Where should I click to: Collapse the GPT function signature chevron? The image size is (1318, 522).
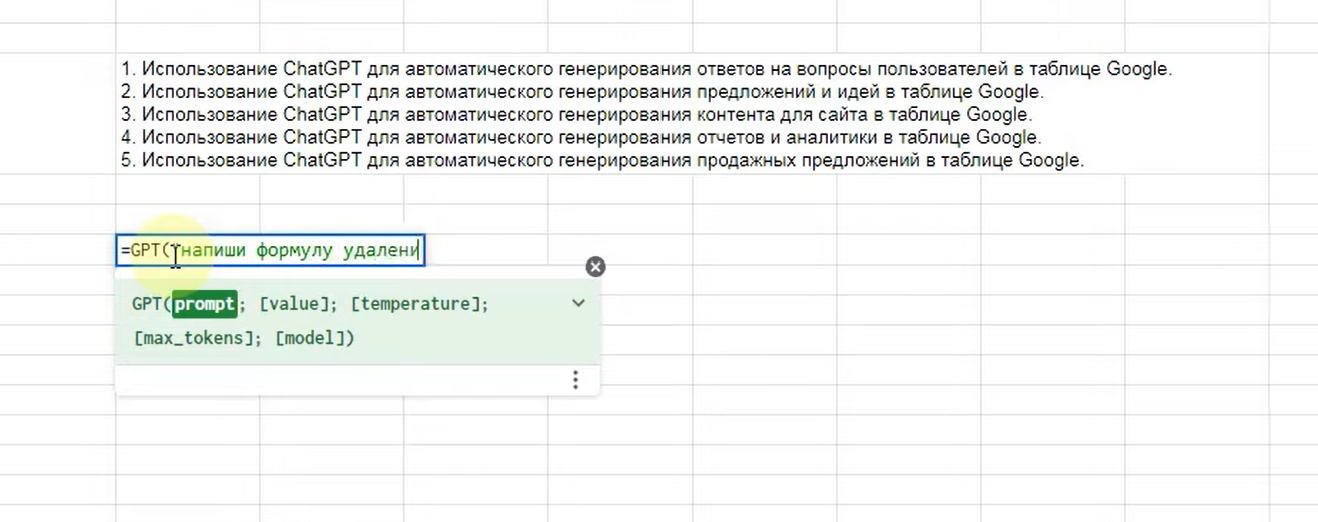pos(578,303)
